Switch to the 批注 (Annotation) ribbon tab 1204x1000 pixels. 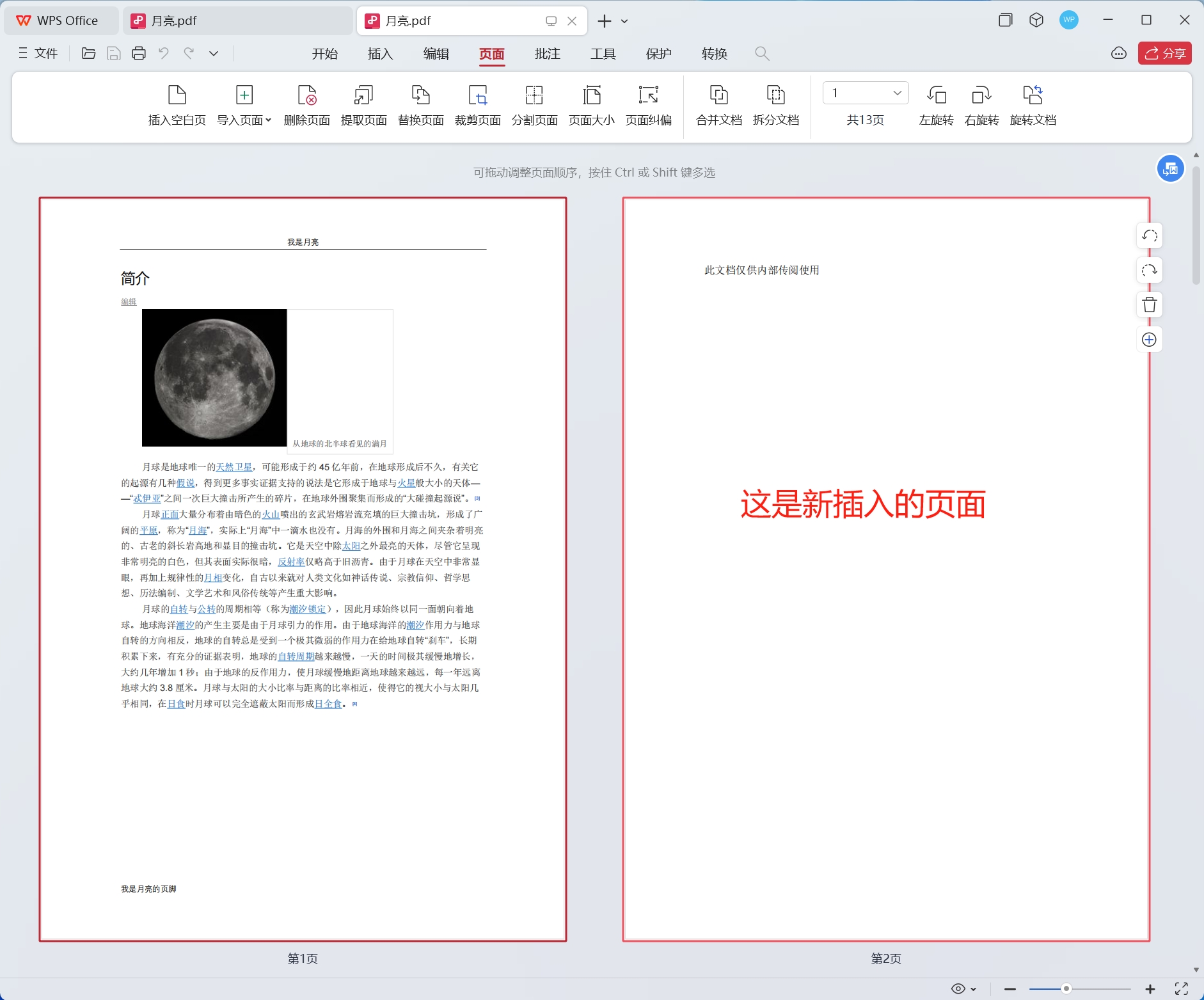(x=547, y=54)
